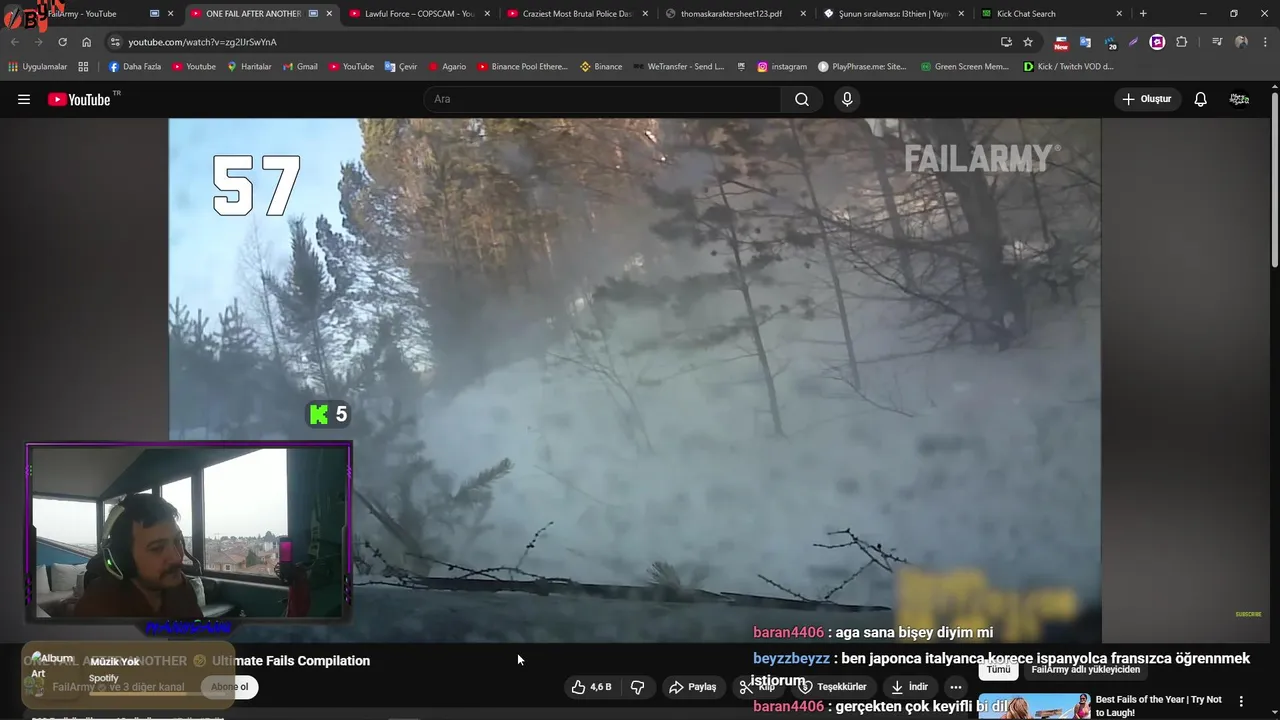This screenshot has width=1280, height=720.
Task: Click the Paylaş share button
Action: tap(693, 687)
